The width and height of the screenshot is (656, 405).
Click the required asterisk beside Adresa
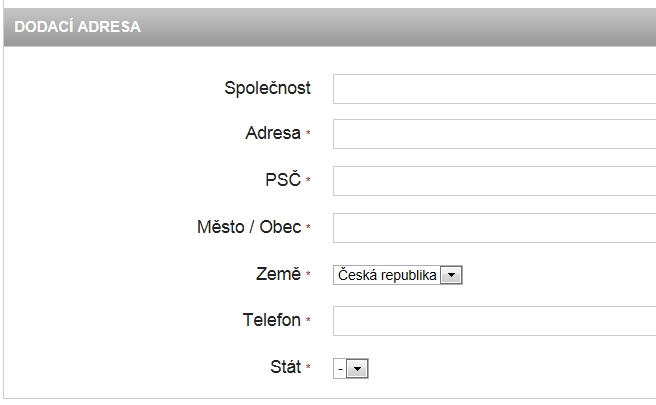click(x=308, y=135)
